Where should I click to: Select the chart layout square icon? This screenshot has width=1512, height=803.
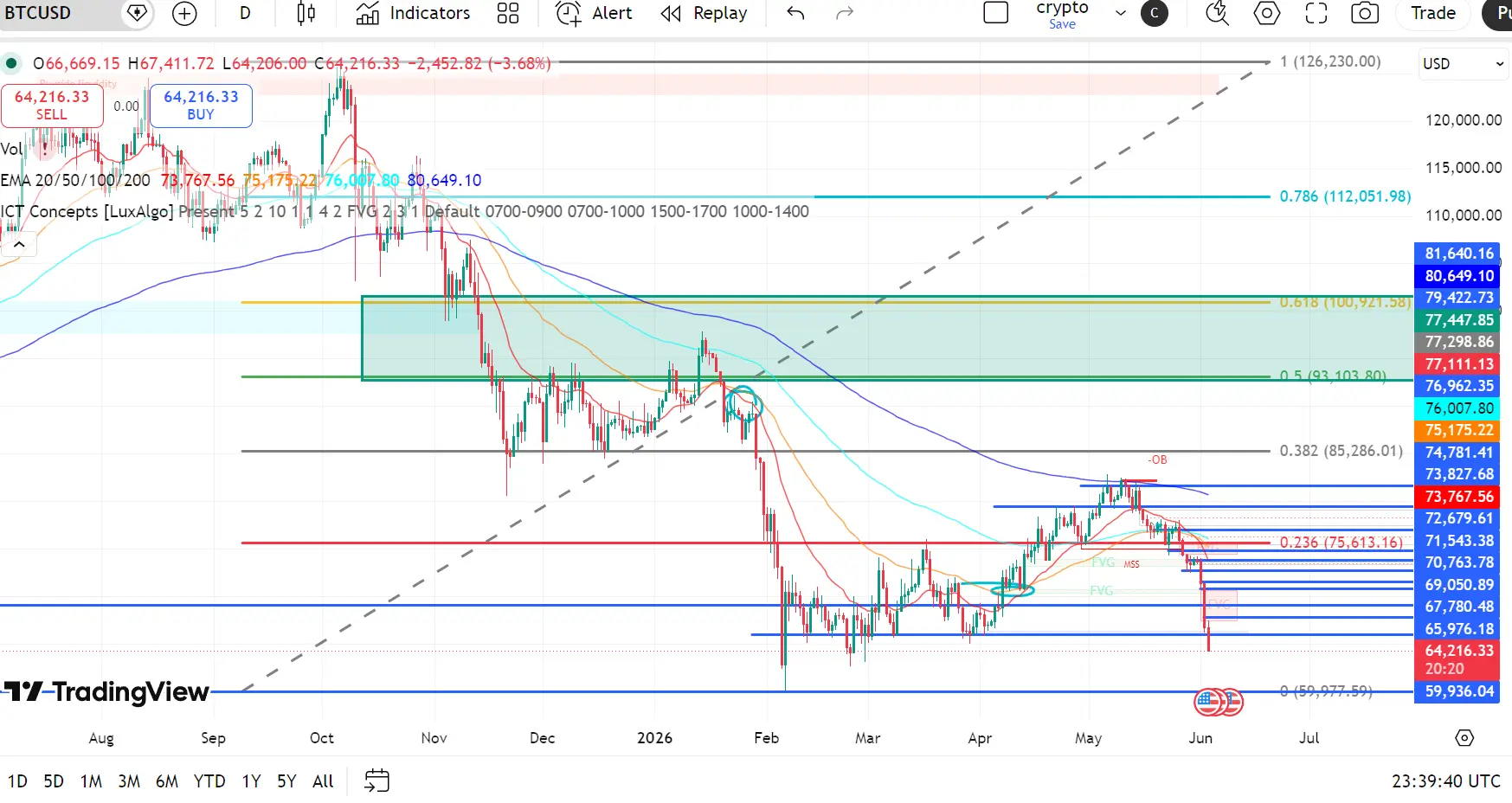996,13
